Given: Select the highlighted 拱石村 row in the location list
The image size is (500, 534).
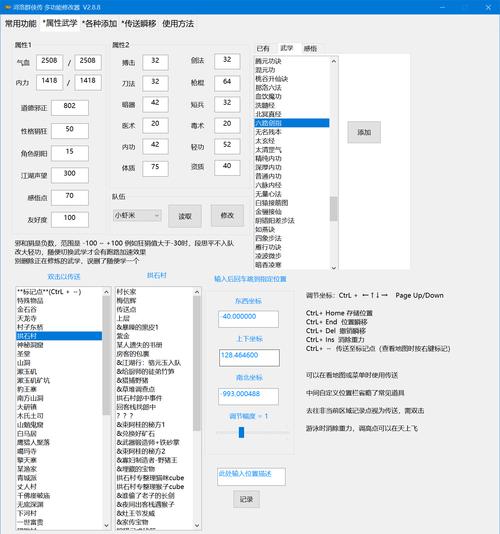Looking at the screenshot, I should click(x=59, y=336).
